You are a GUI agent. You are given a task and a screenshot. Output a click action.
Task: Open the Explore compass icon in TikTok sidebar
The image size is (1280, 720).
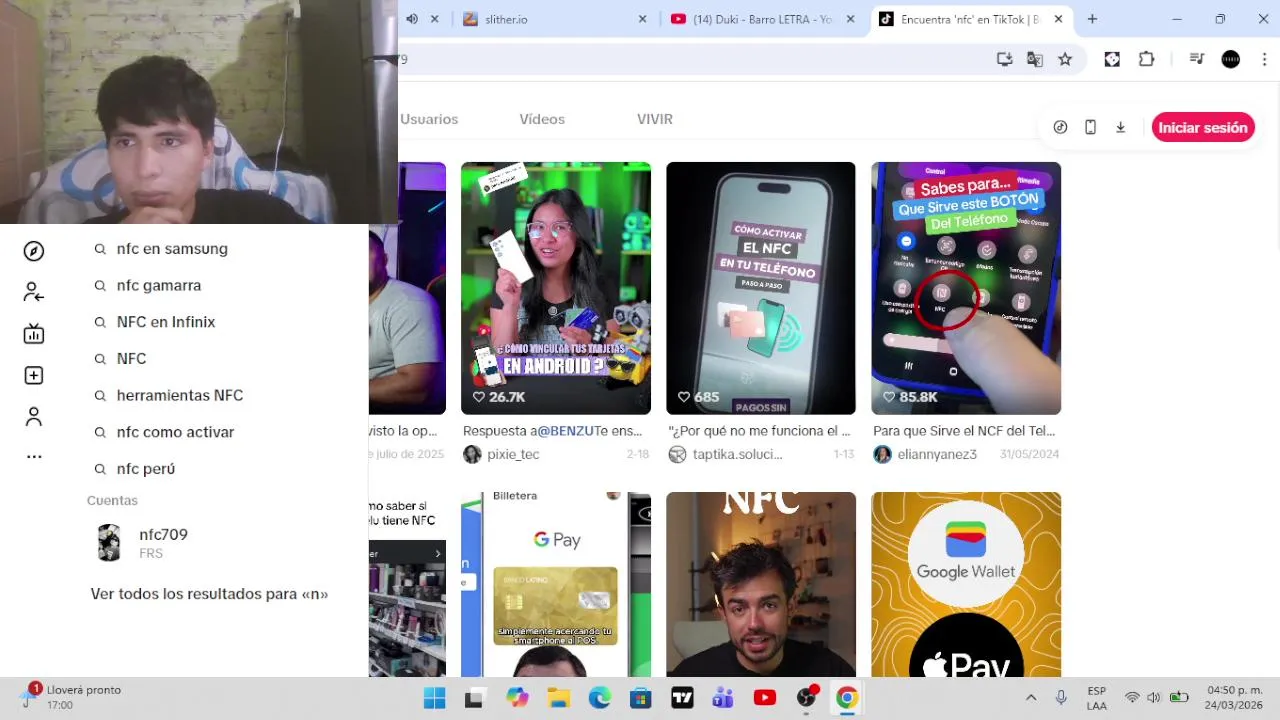(x=34, y=251)
